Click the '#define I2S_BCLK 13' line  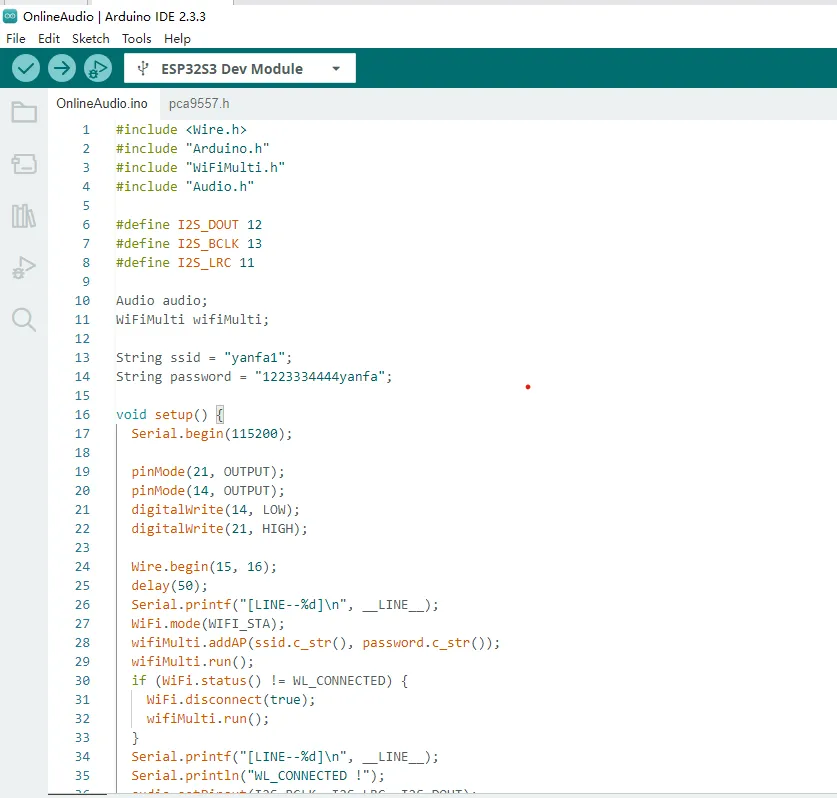click(x=189, y=243)
